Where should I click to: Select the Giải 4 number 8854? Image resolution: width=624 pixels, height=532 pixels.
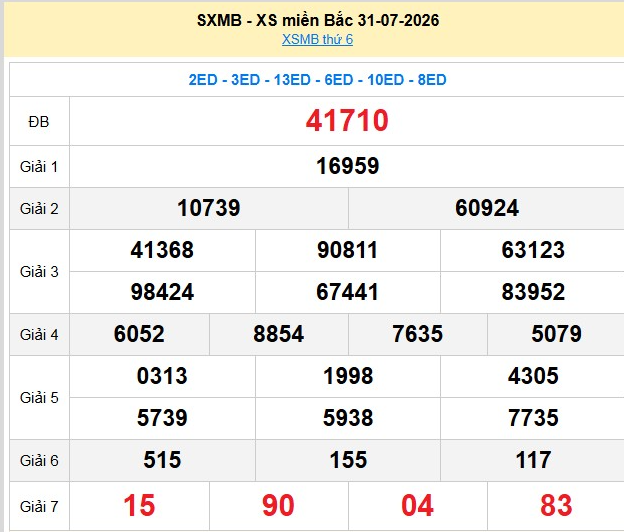[279, 334]
